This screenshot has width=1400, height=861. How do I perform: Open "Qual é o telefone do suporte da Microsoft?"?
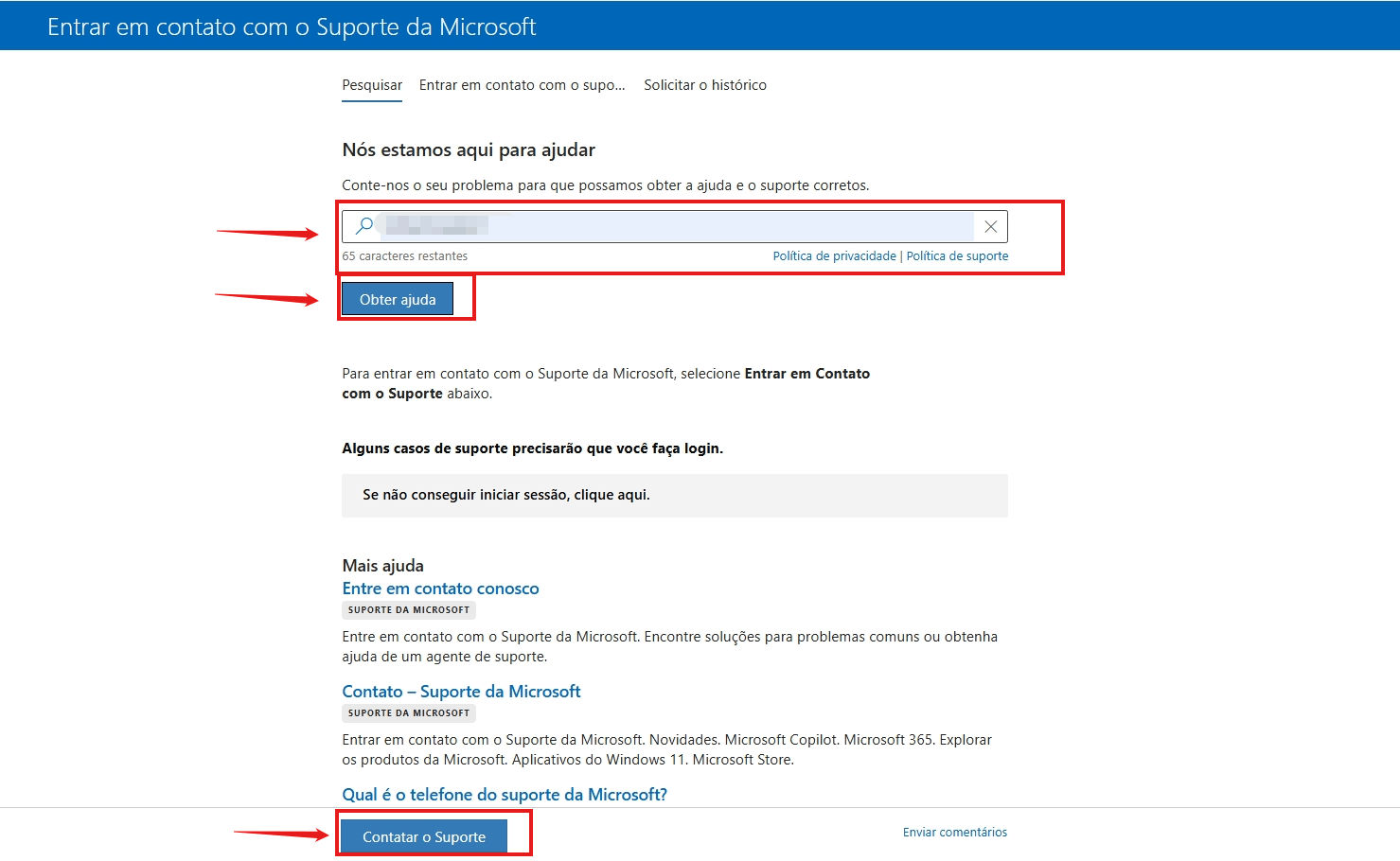[504, 794]
